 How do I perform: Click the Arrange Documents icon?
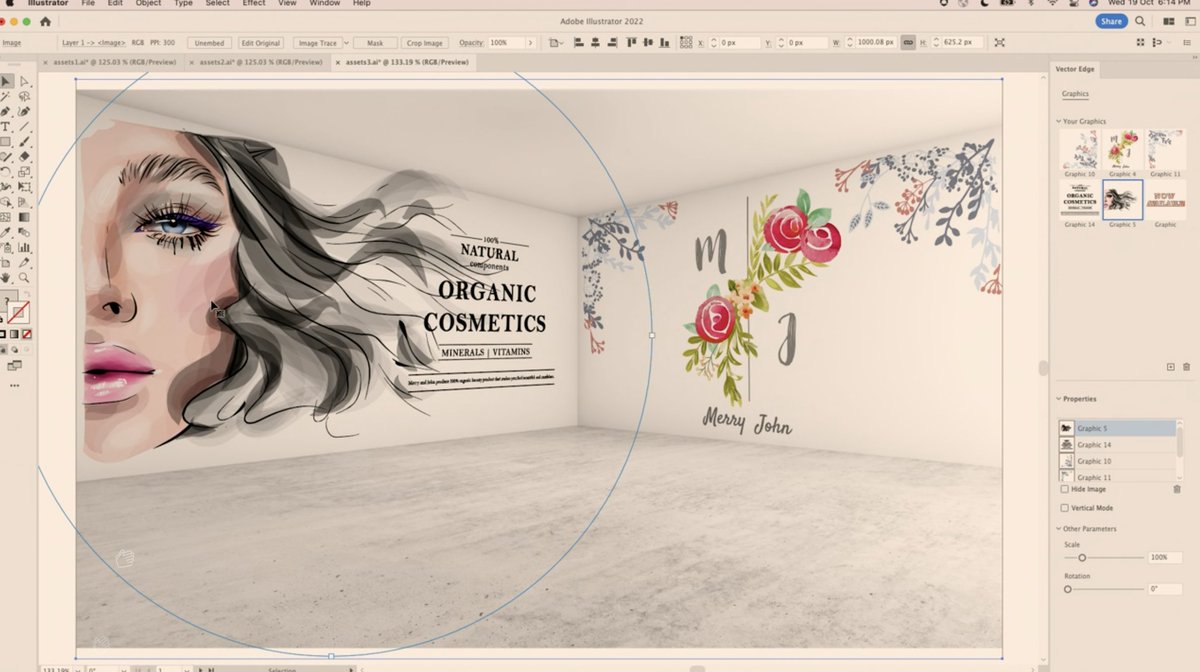[x=1168, y=21]
